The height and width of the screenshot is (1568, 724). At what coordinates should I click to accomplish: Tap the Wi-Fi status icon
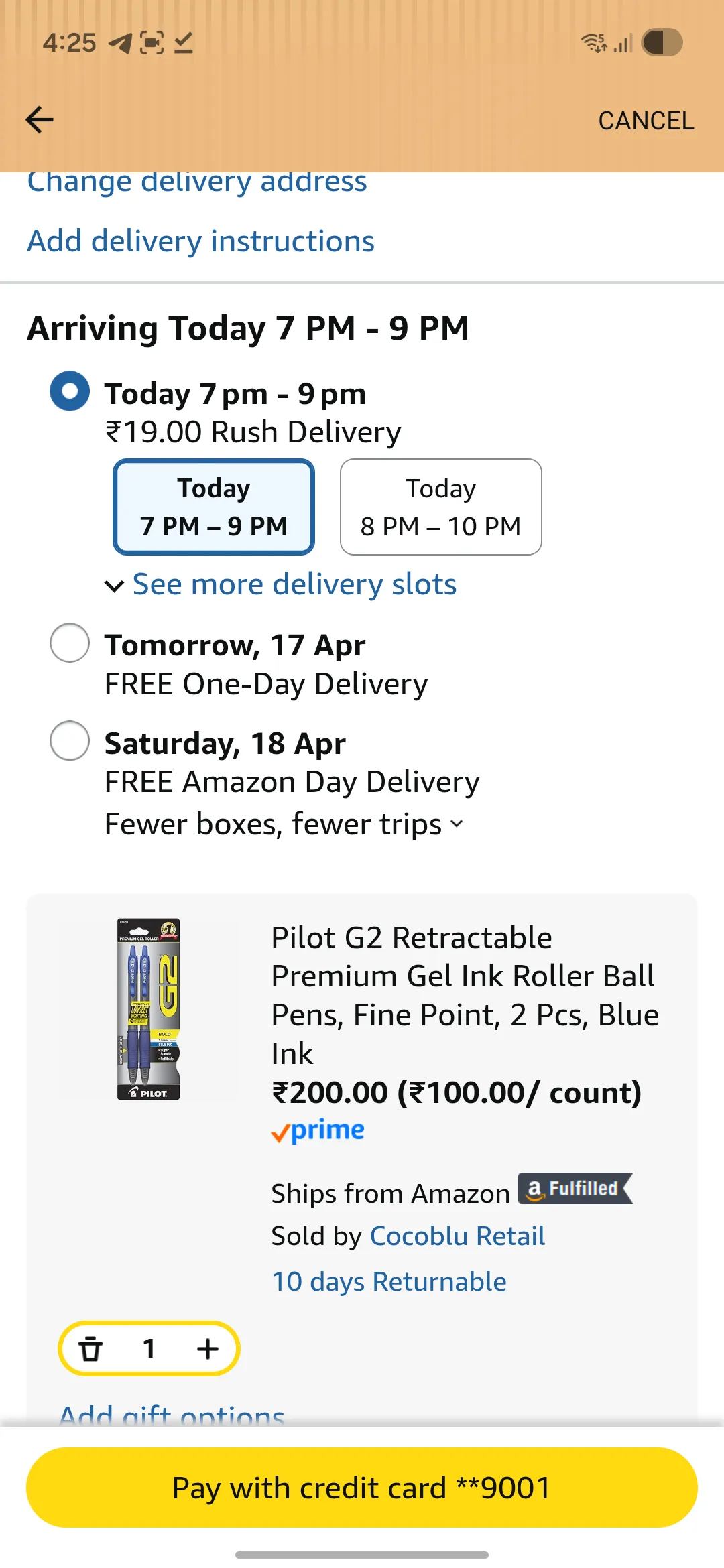point(593,43)
